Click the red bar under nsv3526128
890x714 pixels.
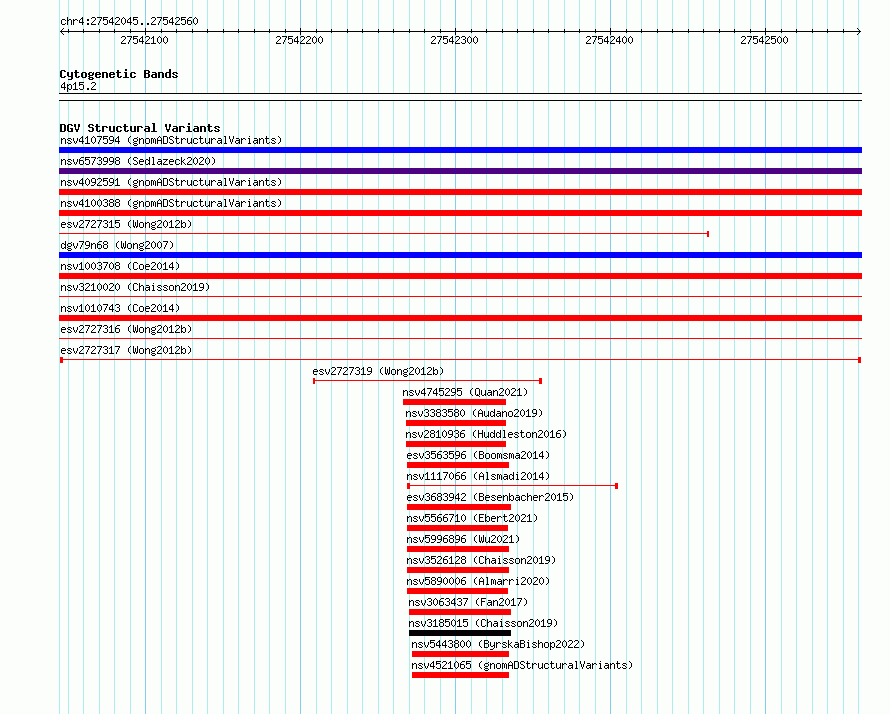(x=458, y=570)
